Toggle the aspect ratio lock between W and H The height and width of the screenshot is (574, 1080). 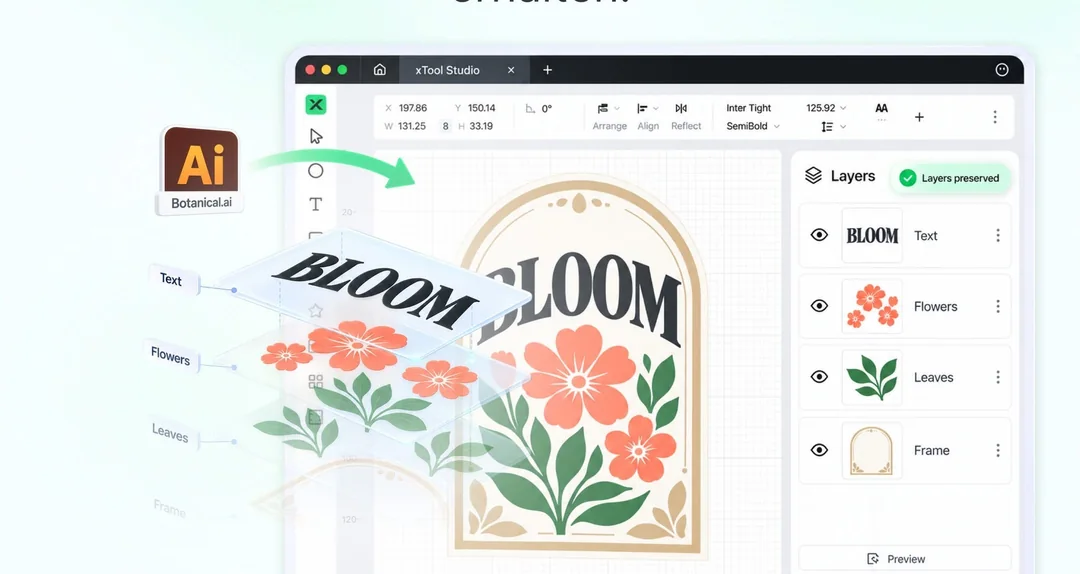(x=446, y=126)
